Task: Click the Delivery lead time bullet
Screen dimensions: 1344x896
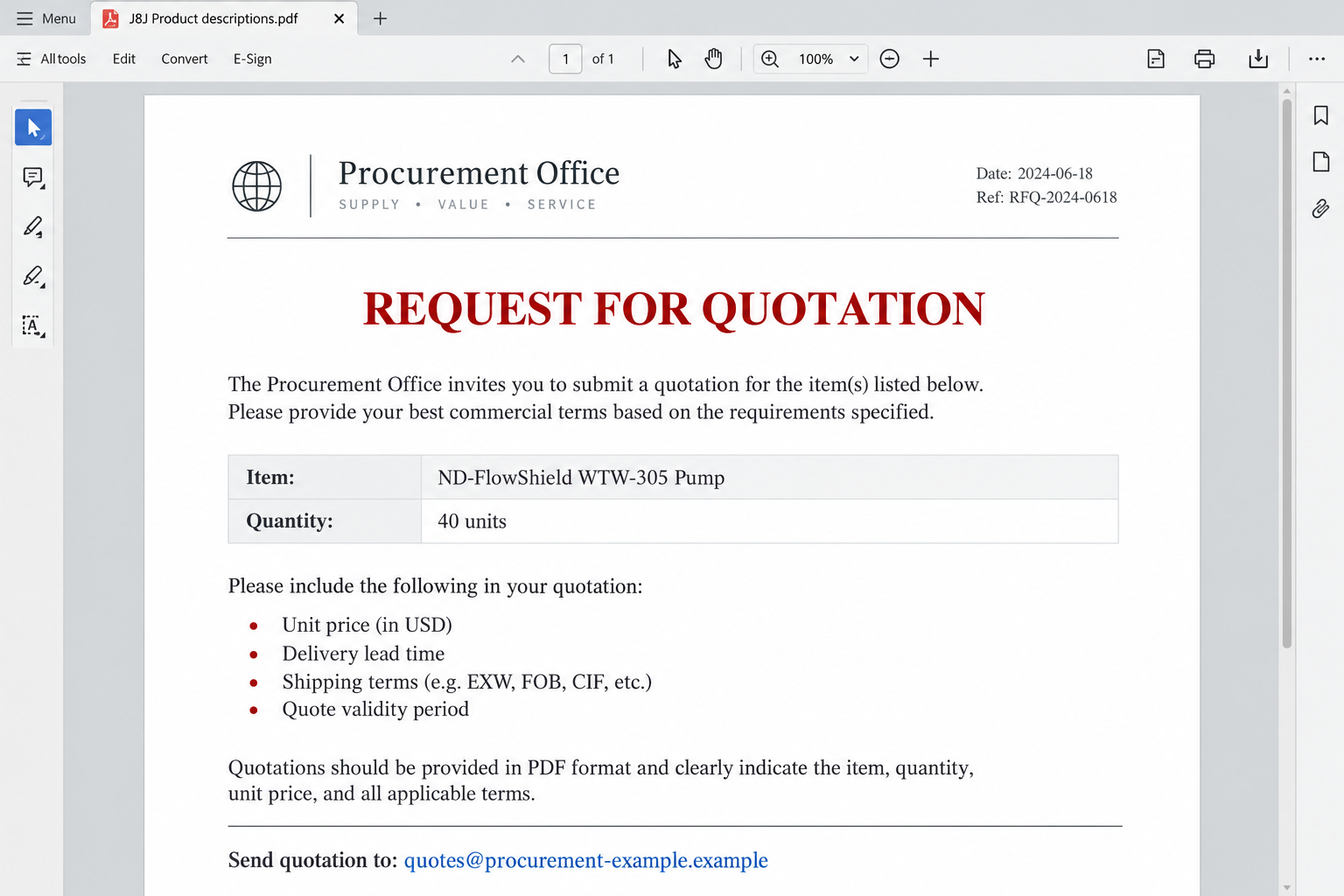Action: (363, 654)
